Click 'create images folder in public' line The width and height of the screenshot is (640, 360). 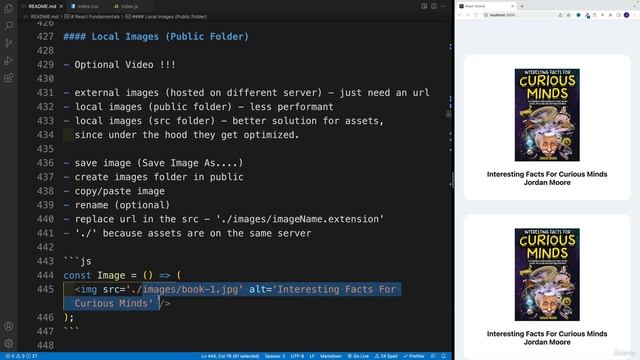pos(153,177)
